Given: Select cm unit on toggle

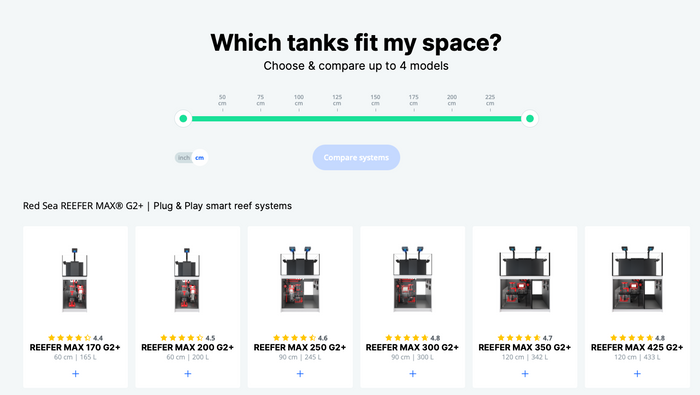Looking at the screenshot, I should click(x=200, y=158).
